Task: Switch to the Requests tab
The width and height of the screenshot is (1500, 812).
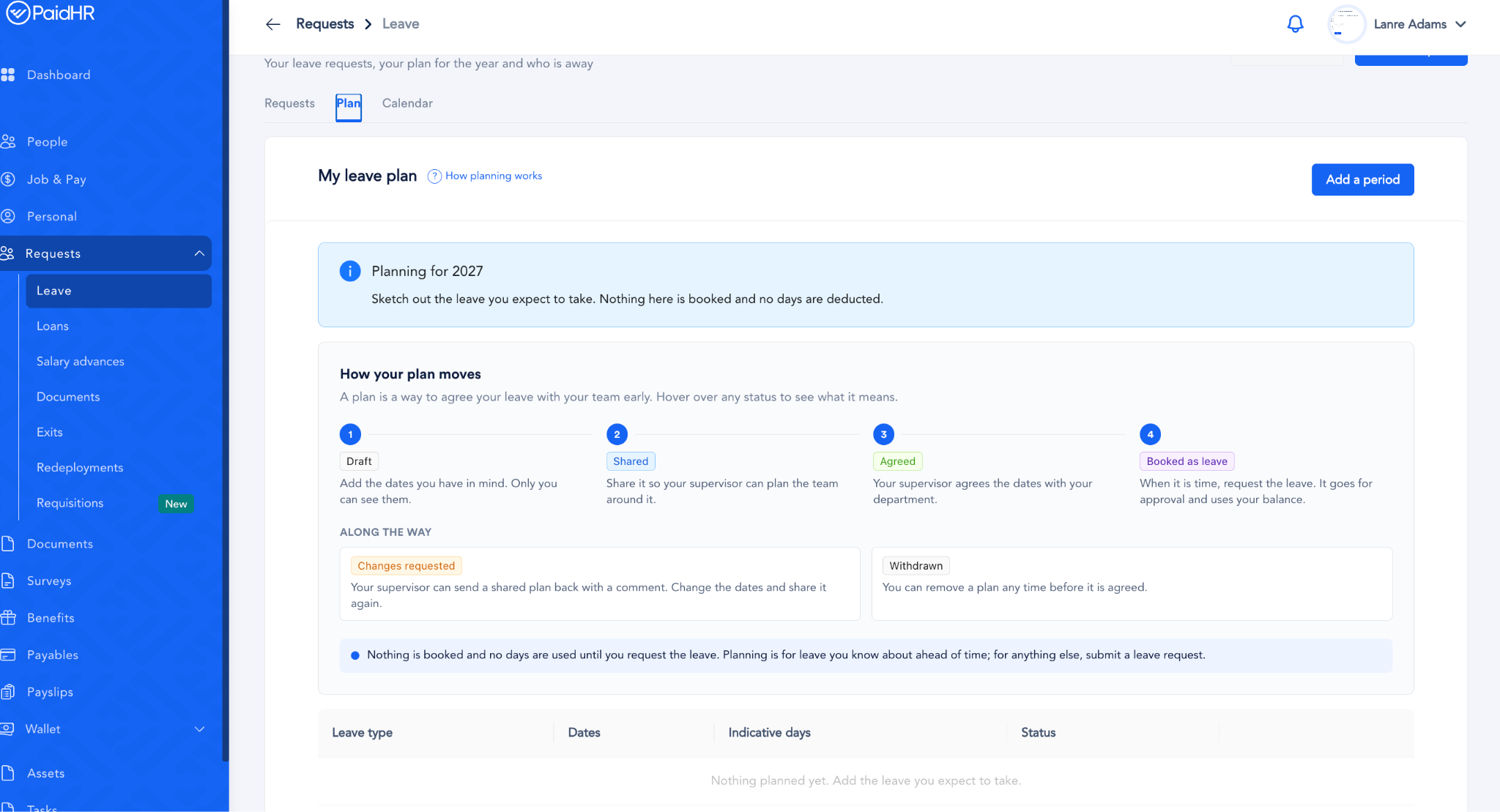Action: coord(289,103)
